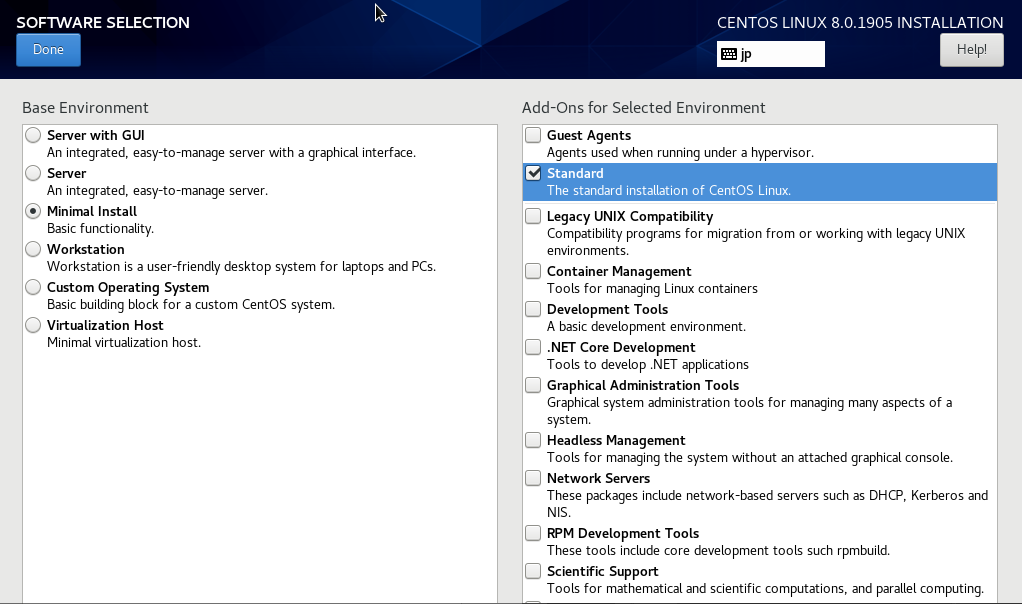Check the Development Tools add-on
This screenshot has height=604, width=1022.
tap(533, 309)
